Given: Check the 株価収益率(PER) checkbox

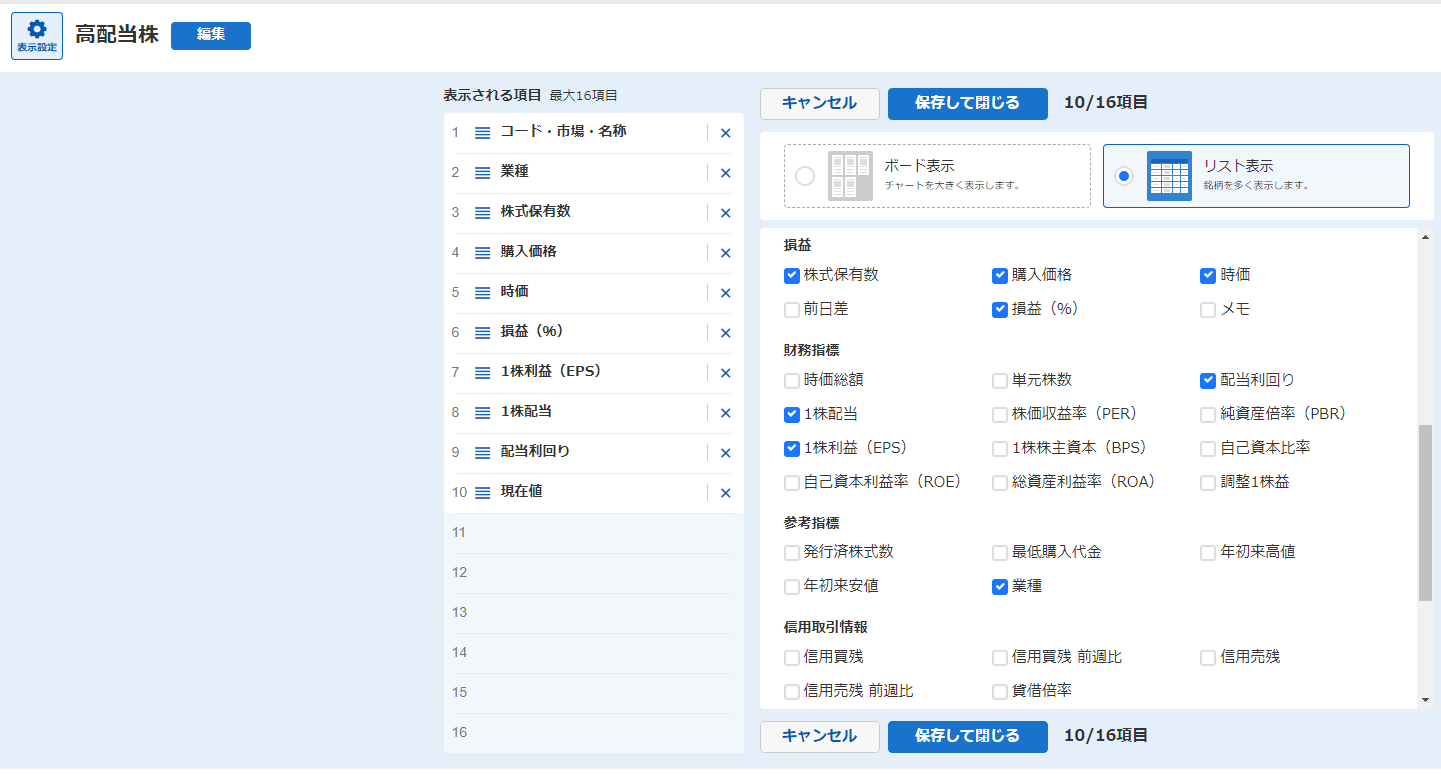Looking at the screenshot, I should pos(1000,415).
